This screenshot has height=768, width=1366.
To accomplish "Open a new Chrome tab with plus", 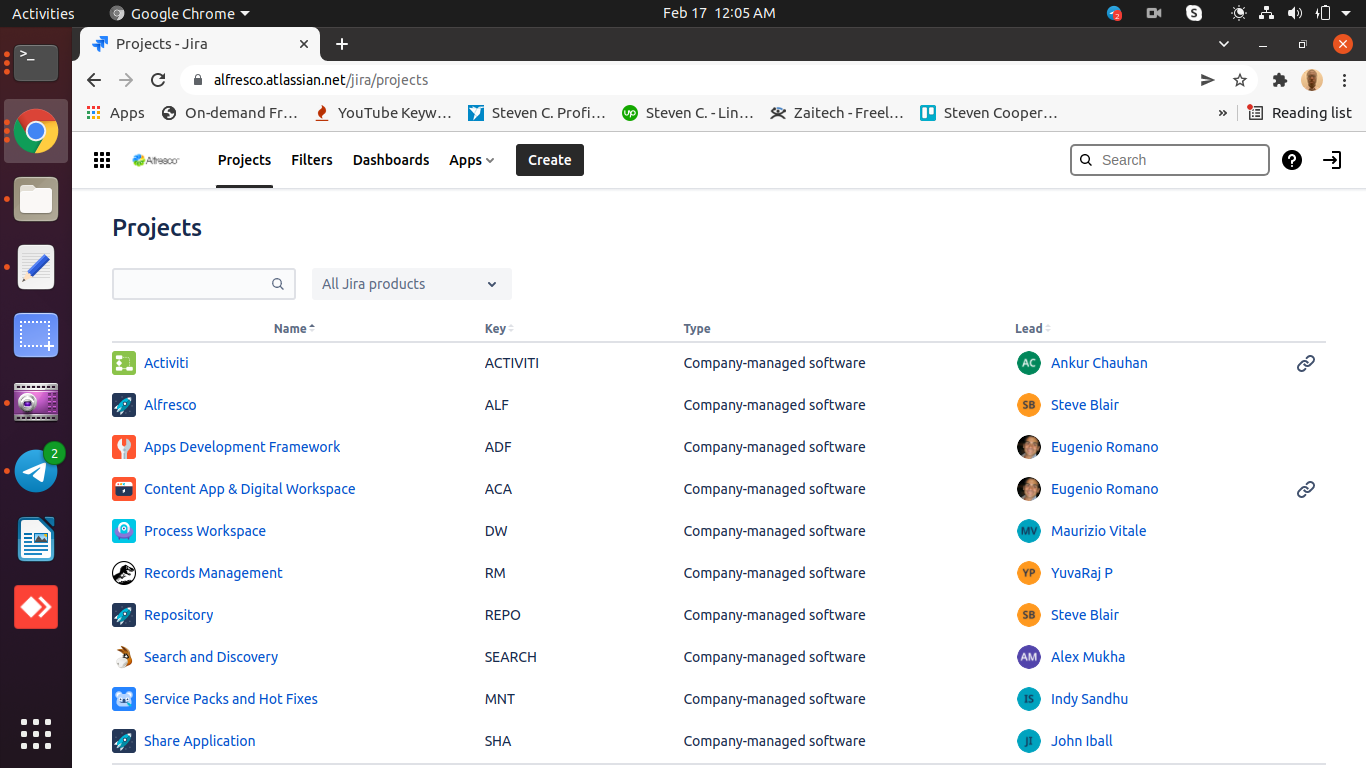I will pos(342,44).
